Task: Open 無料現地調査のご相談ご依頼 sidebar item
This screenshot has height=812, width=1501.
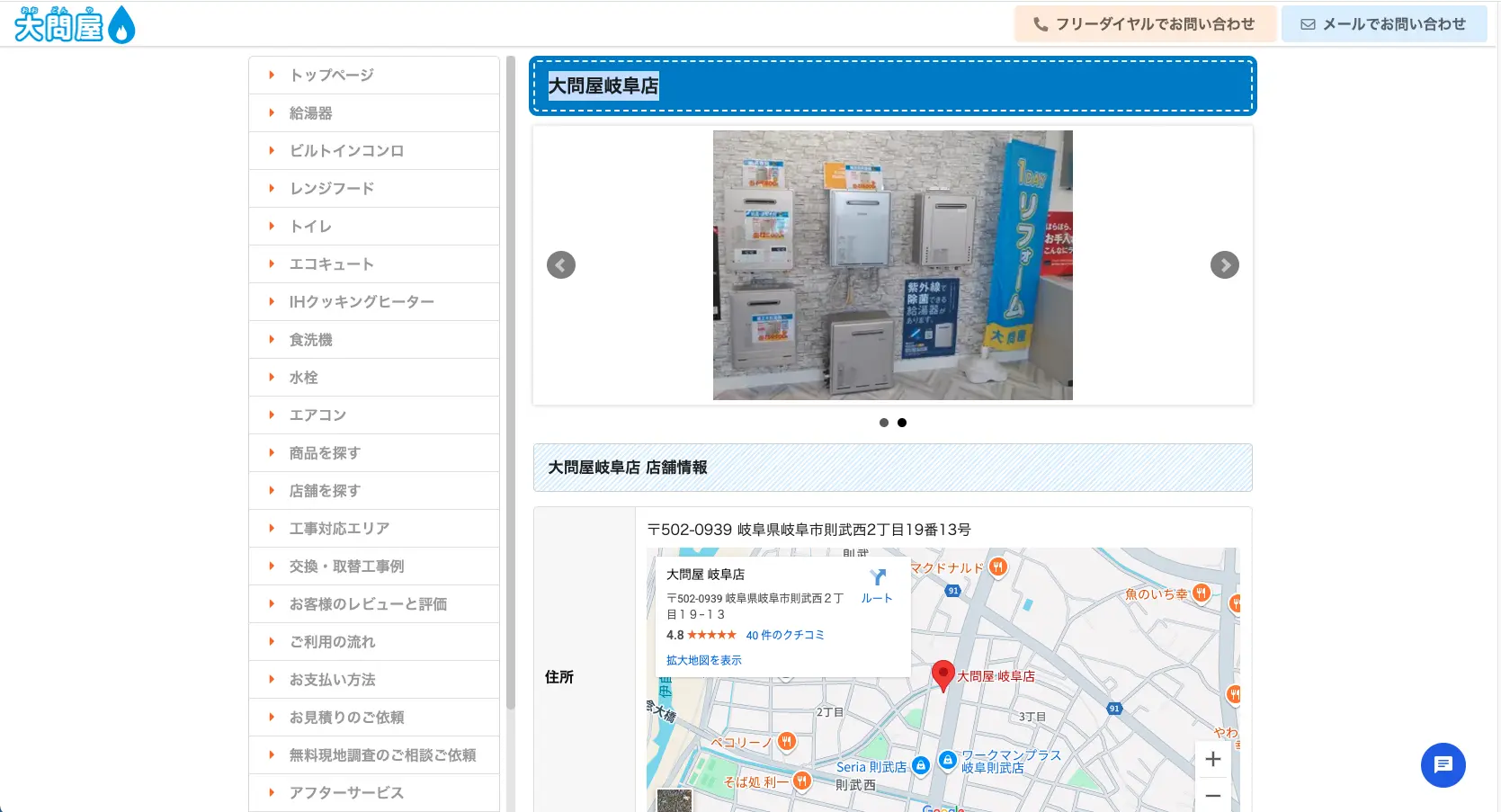Action: pyautogui.click(x=374, y=755)
